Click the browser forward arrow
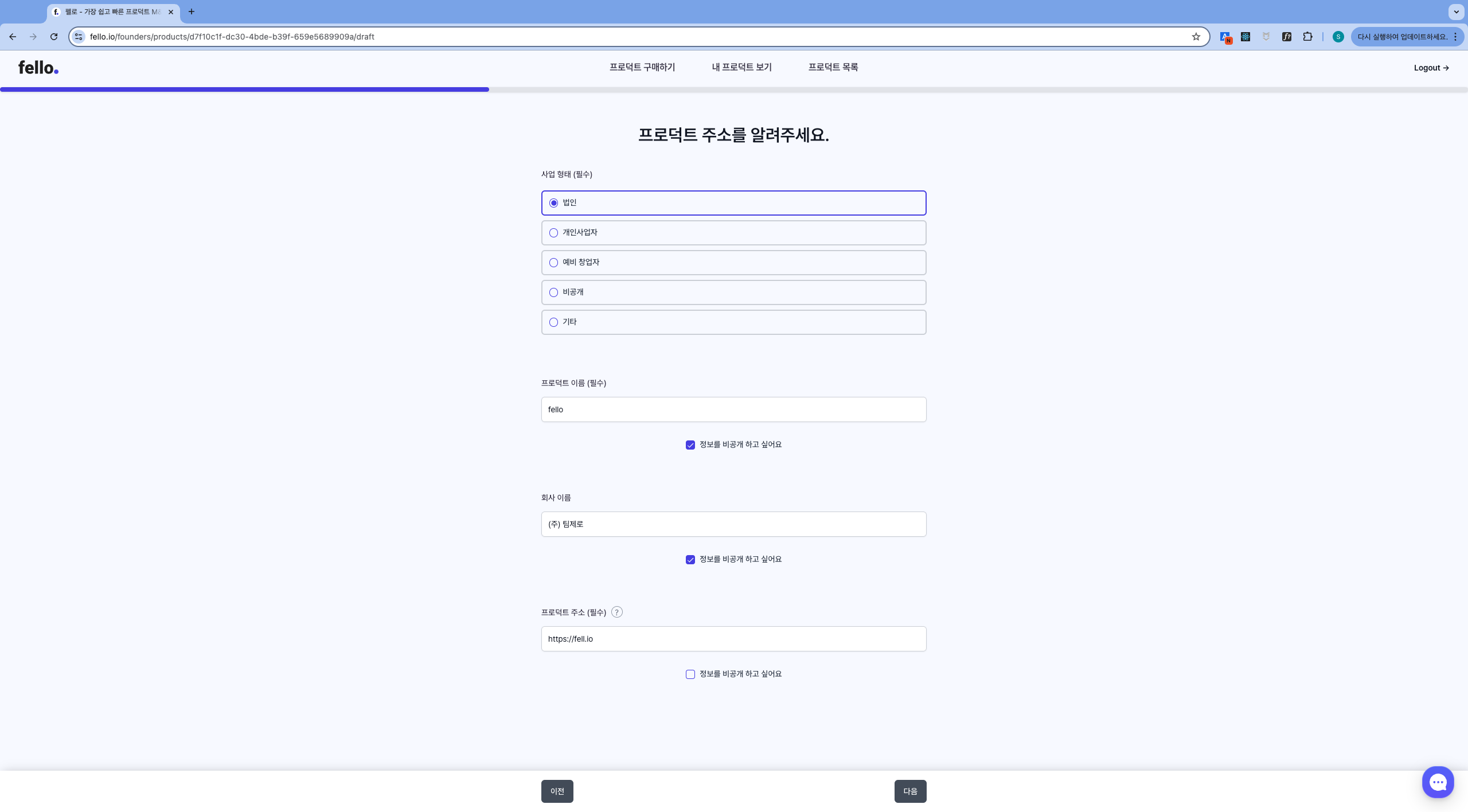 (x=33, y=37)
